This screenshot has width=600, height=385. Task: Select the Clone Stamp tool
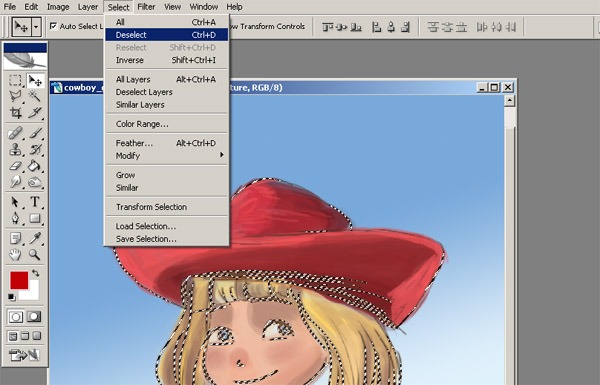(15, 149)
